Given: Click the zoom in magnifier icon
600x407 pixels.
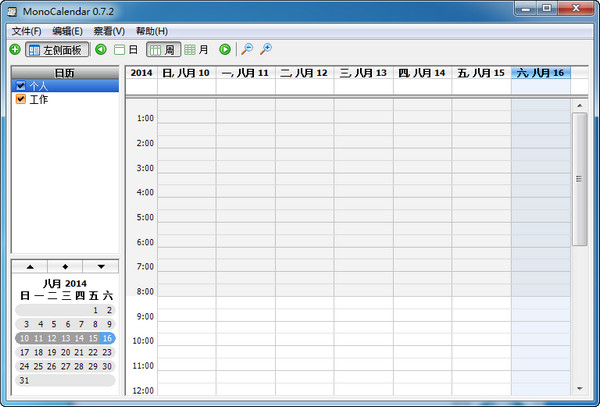Looking at the screenshot, I should 266,49.
